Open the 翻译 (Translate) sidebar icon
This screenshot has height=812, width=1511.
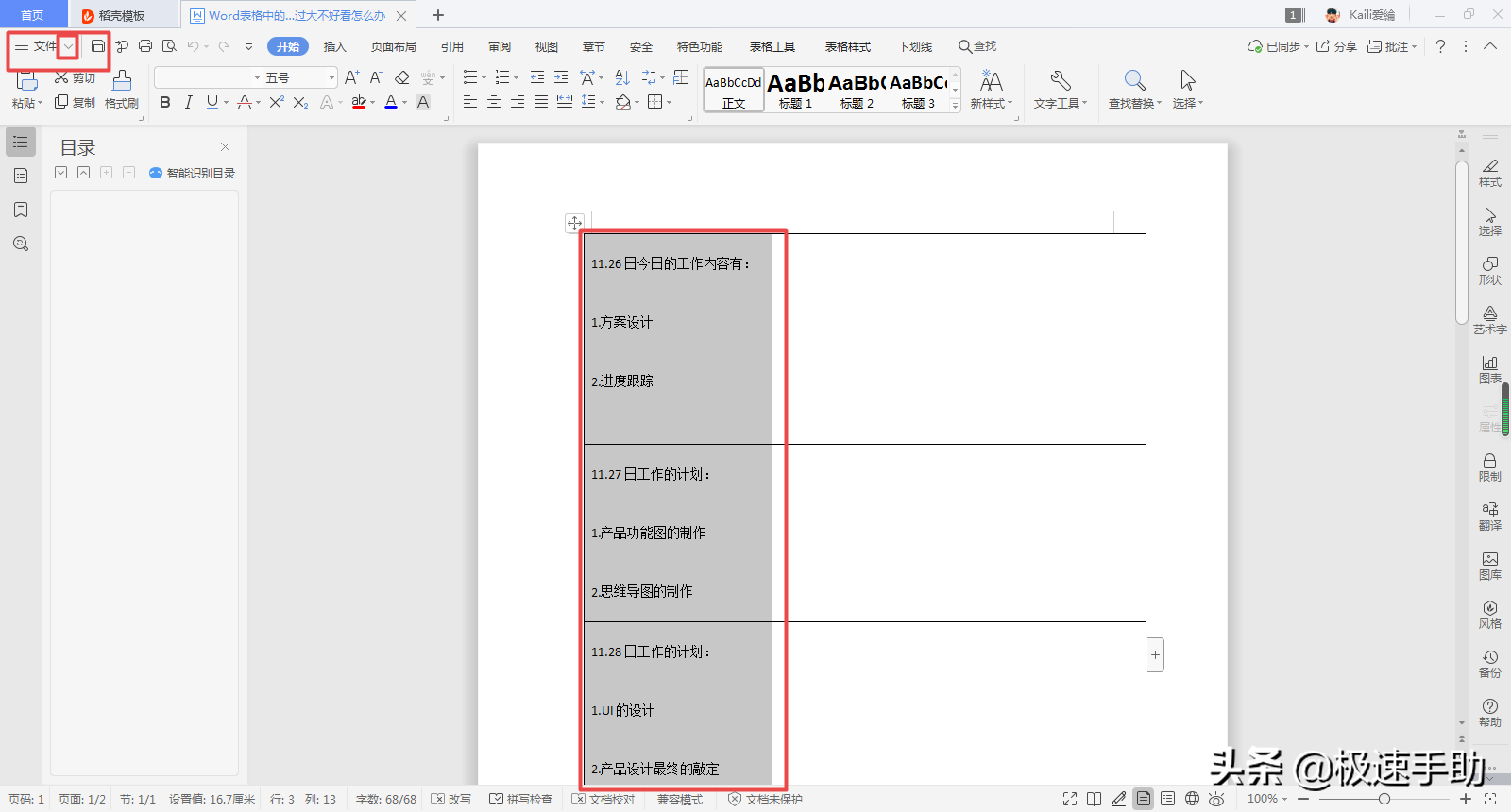pyautogui.click(x=1490, y=516)
